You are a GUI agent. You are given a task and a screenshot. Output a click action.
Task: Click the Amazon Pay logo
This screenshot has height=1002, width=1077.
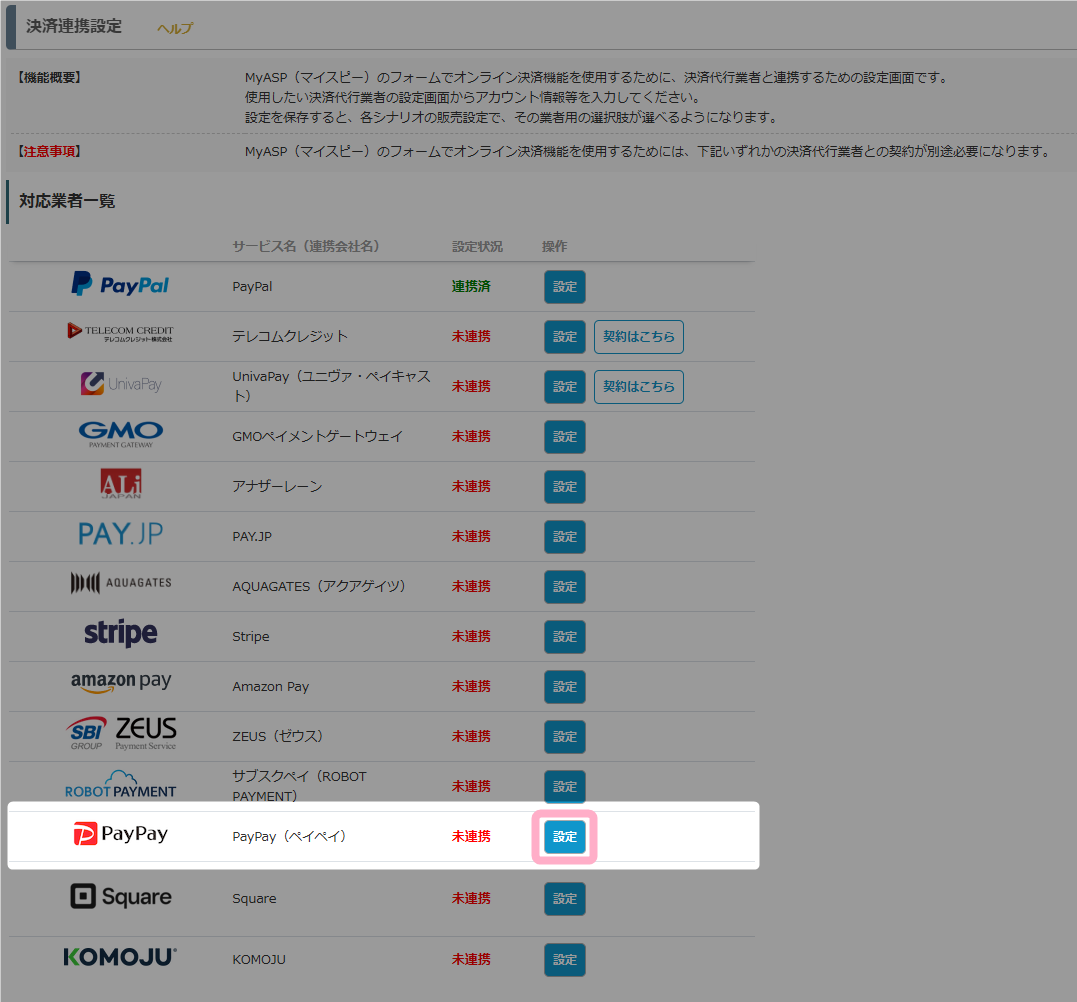120,683
